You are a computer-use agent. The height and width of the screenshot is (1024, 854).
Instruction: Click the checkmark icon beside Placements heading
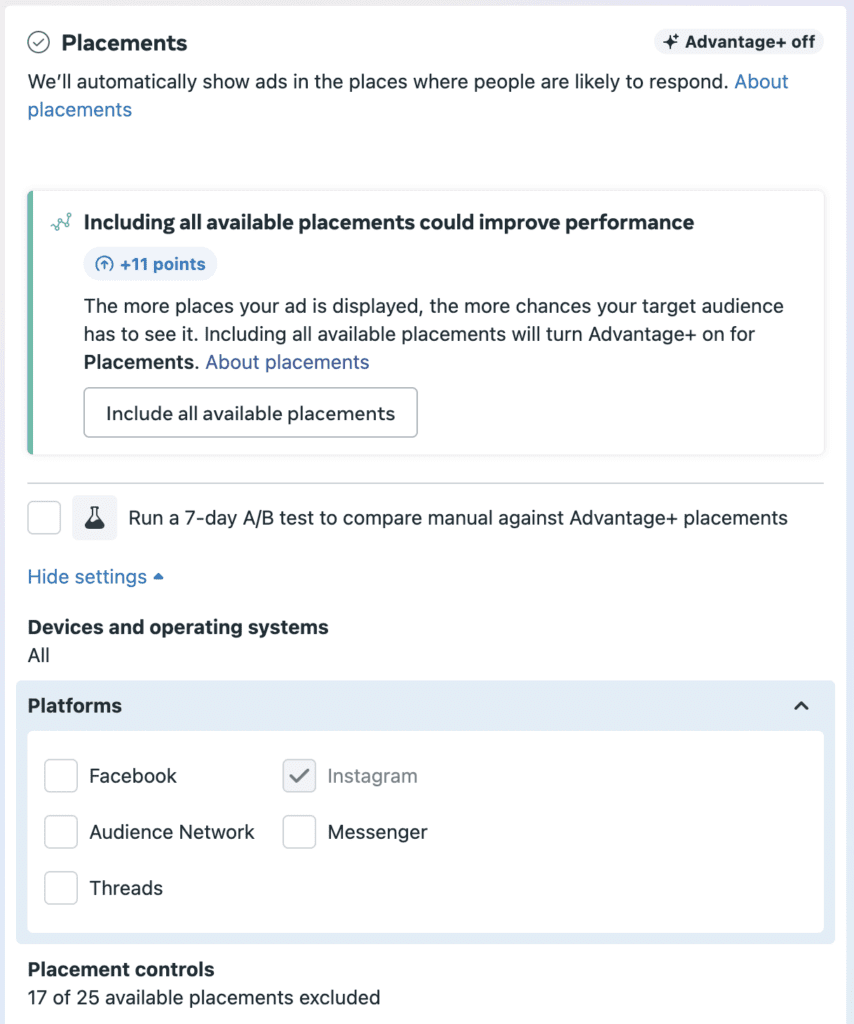click(x=38, y=43)
